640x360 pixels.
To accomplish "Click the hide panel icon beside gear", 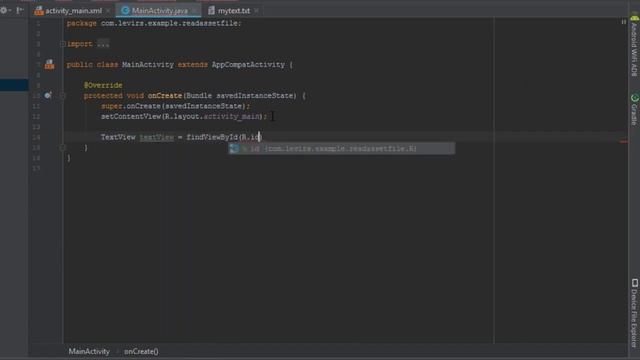I will 20,10.
